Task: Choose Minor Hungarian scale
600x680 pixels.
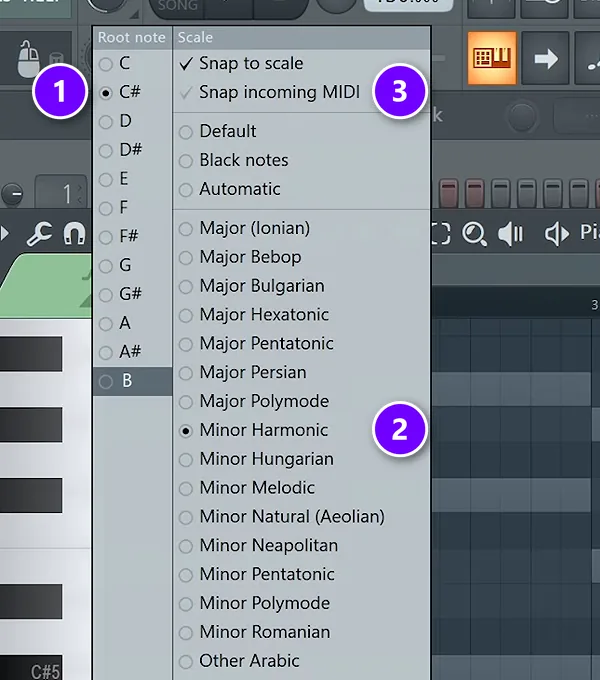Action: pyautogui.click(x=301, y=459)
